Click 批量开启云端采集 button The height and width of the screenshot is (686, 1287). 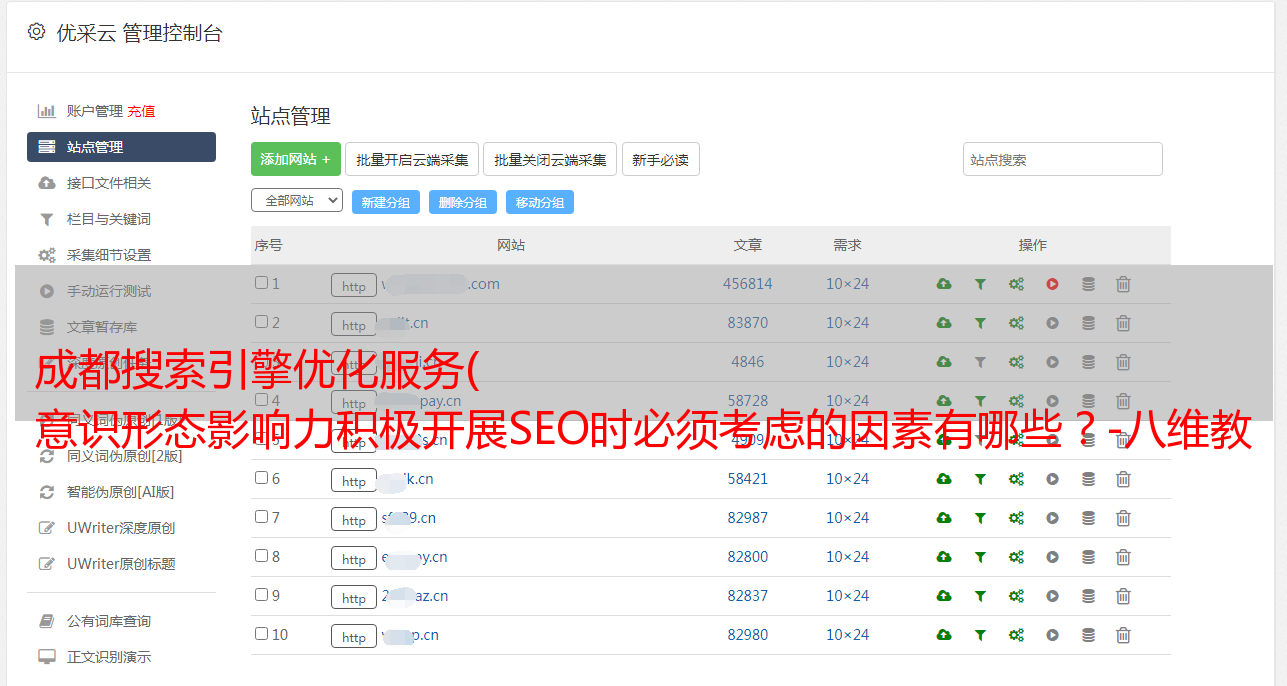point(412,159)
